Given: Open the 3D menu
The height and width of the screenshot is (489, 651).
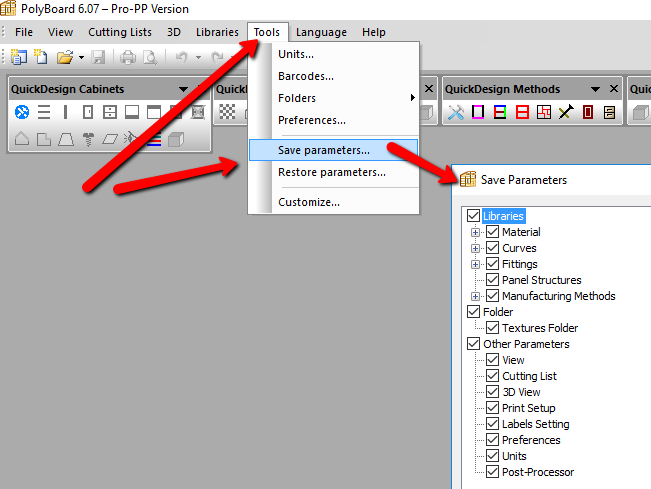Looking at the screenshot, I should click(x=174, y=32).
